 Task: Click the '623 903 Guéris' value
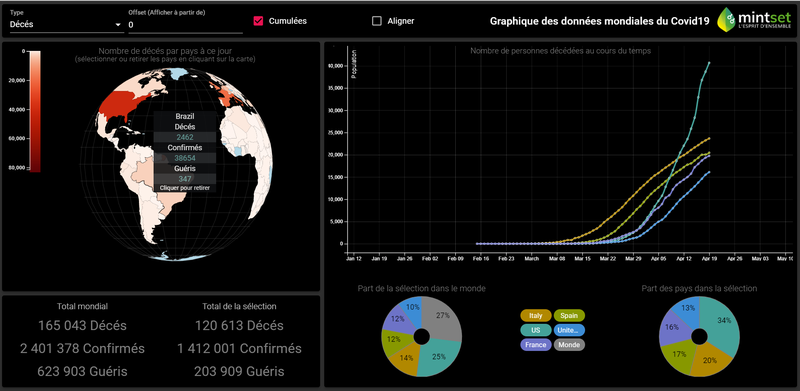[x=82, y=372]
